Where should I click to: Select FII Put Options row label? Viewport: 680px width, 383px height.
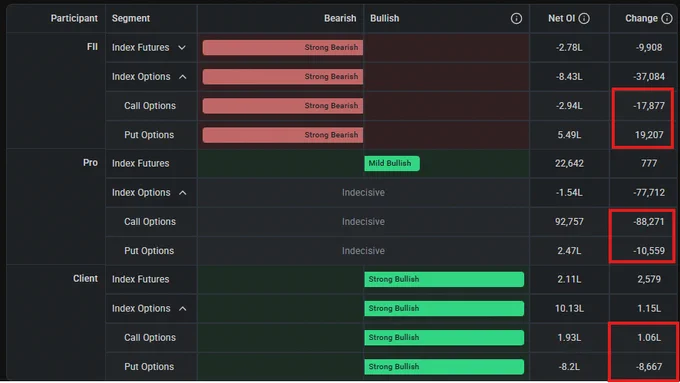[149, 135]
